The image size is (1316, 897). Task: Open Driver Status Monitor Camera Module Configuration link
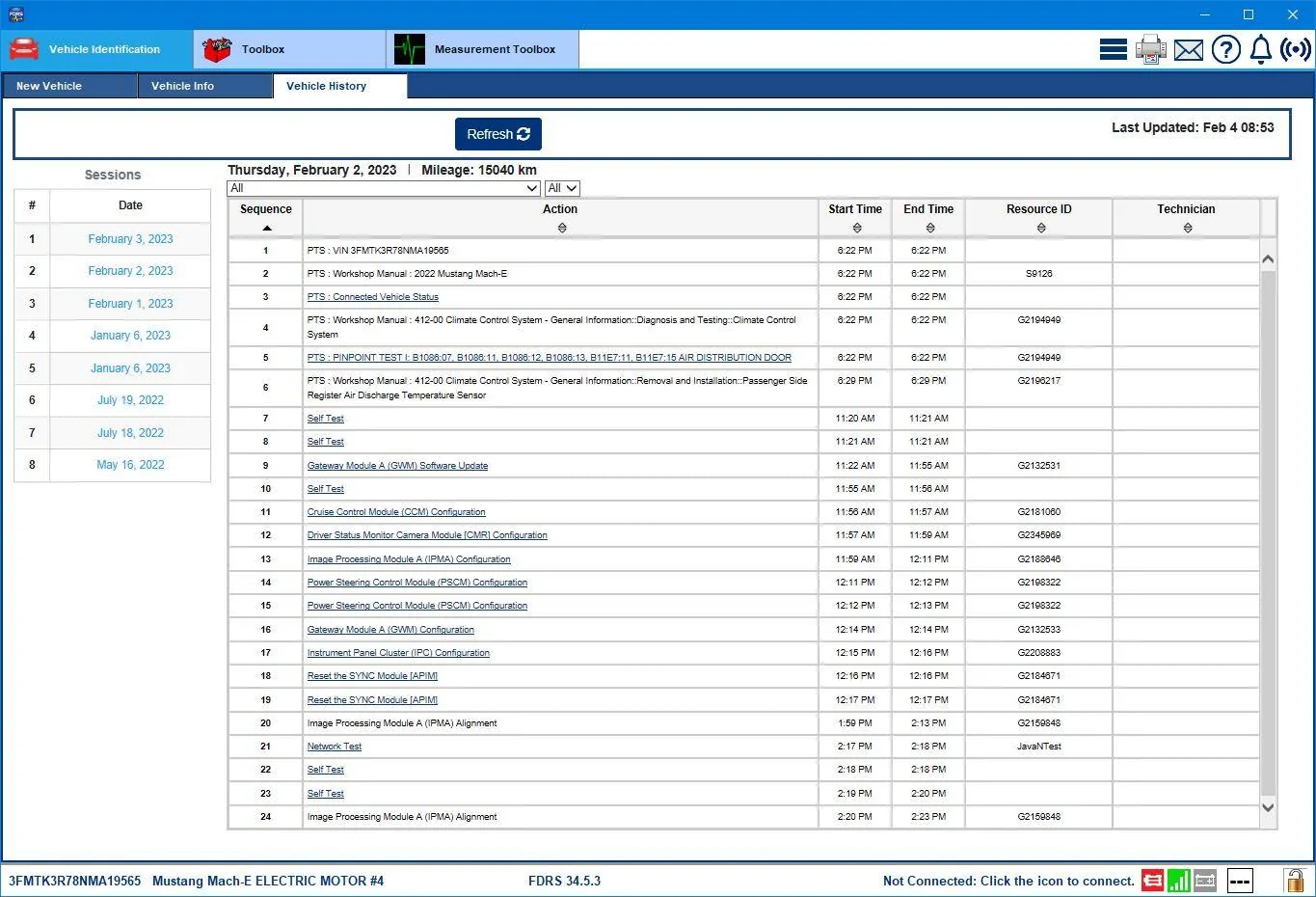427,535
